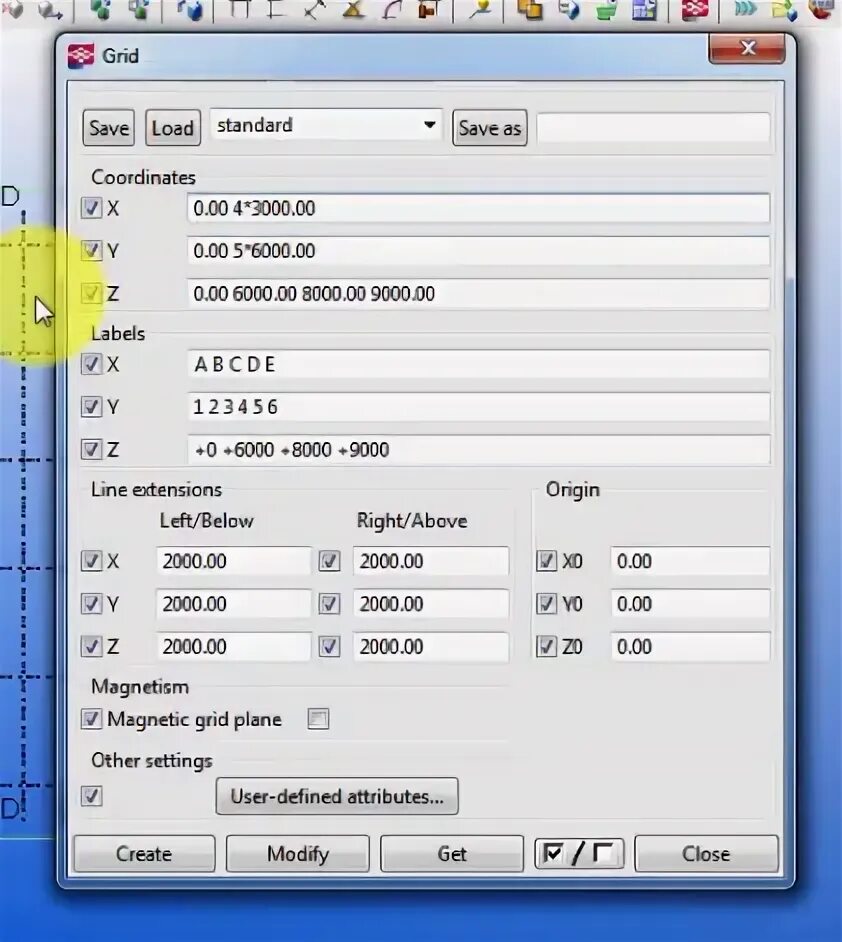
Task: Click the Create button
Action: click(x=144, y=854)
